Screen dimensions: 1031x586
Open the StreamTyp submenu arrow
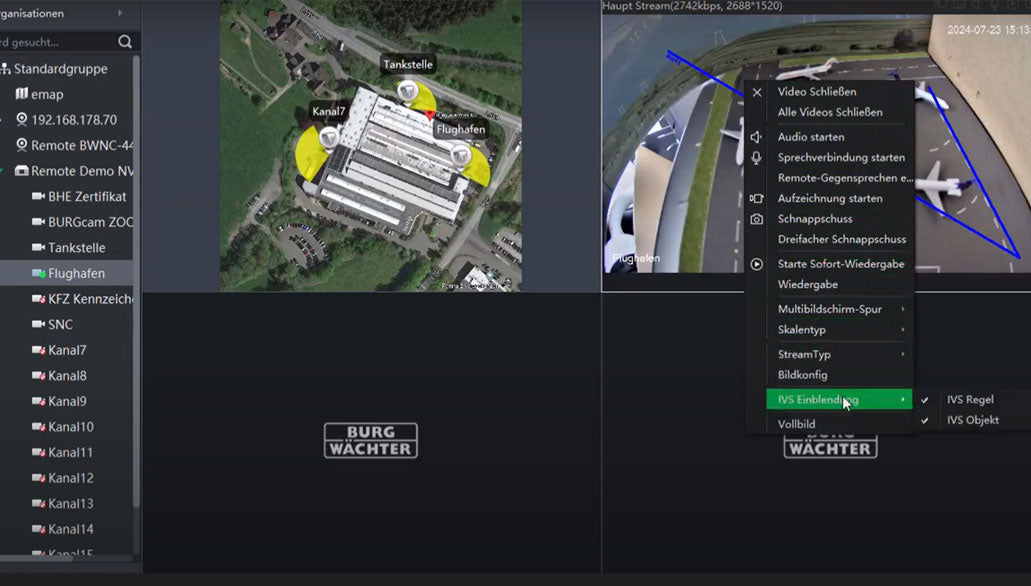pyautogui.click(x=903, y=355)
